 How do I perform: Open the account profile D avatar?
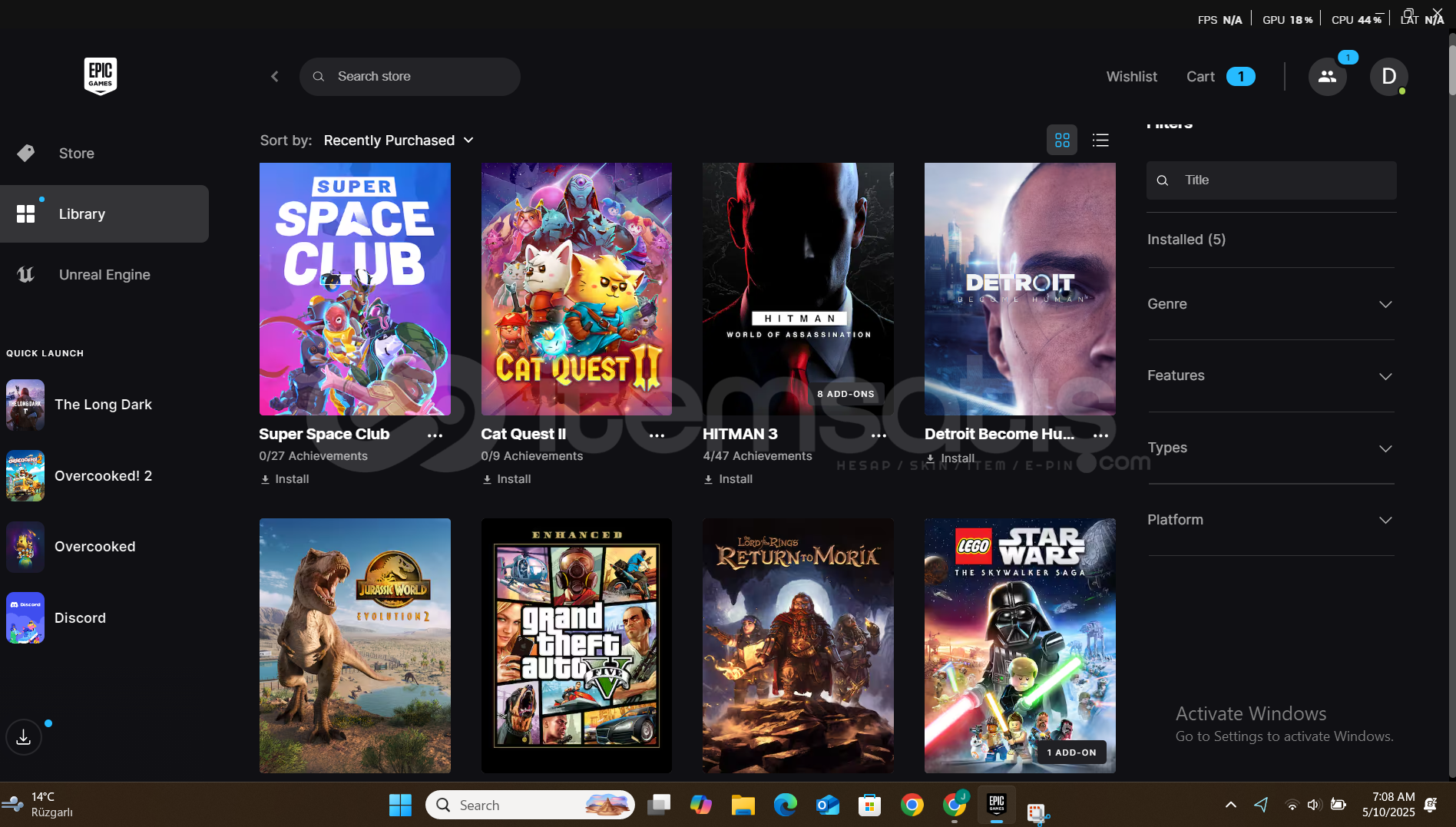click(x=1388, y=76)
